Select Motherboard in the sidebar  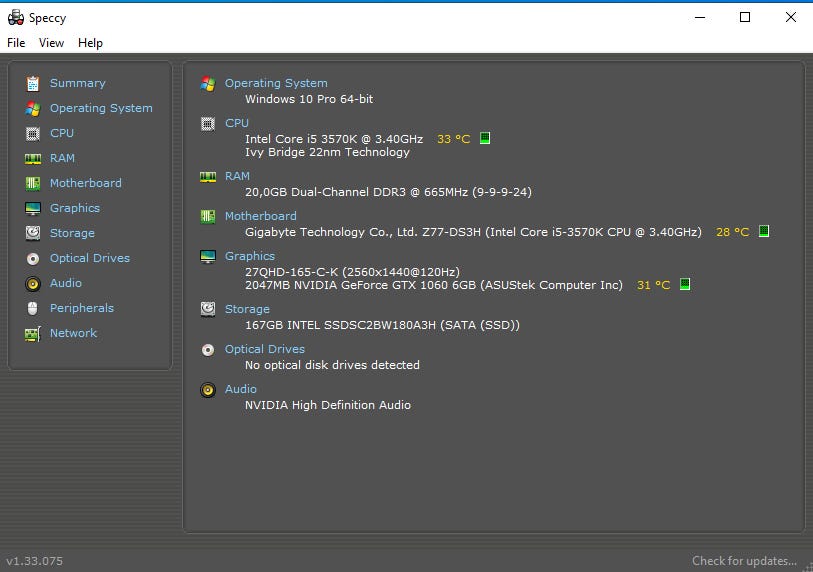pyautogui.click(x=86, y=183)
